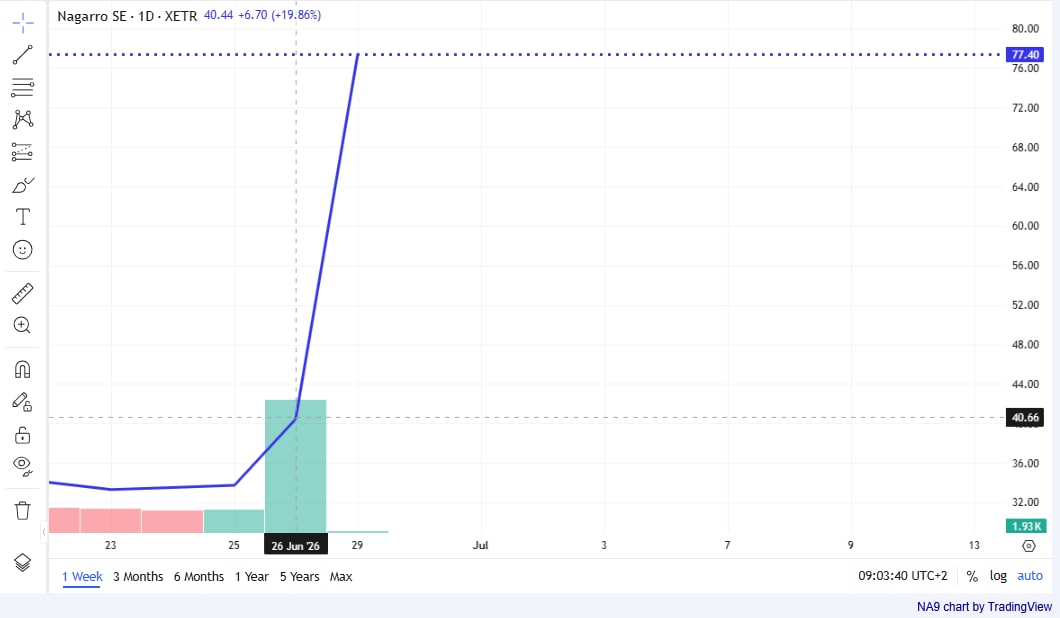Click the 80.00 price axis value
This screenshot has height=618, width=1060.
pyautogui.click(x=1025, y=28)
